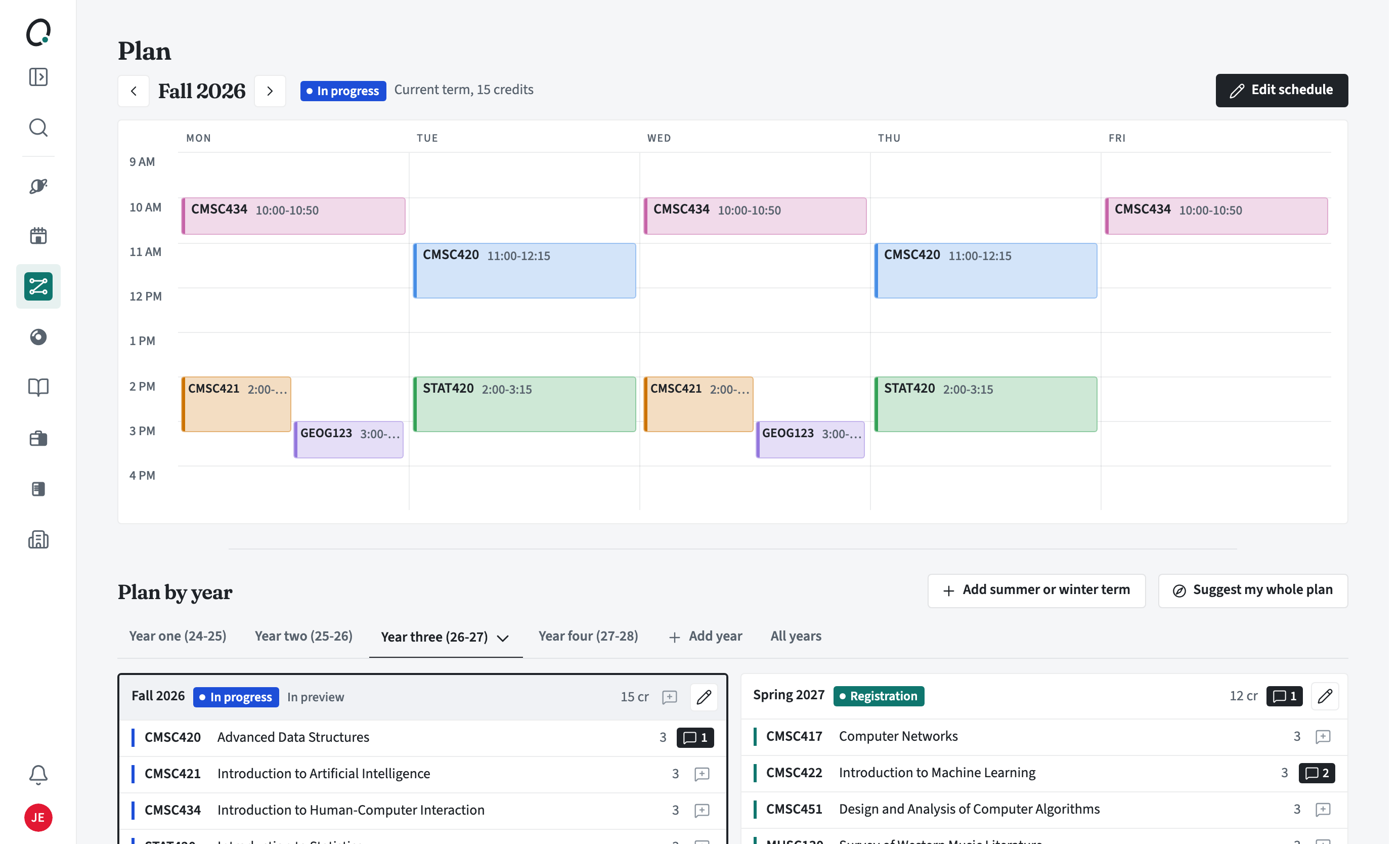The image size is (1400, 844).
Task: Add a comment to the Fall 2026 term header
Action: point(670,697)
